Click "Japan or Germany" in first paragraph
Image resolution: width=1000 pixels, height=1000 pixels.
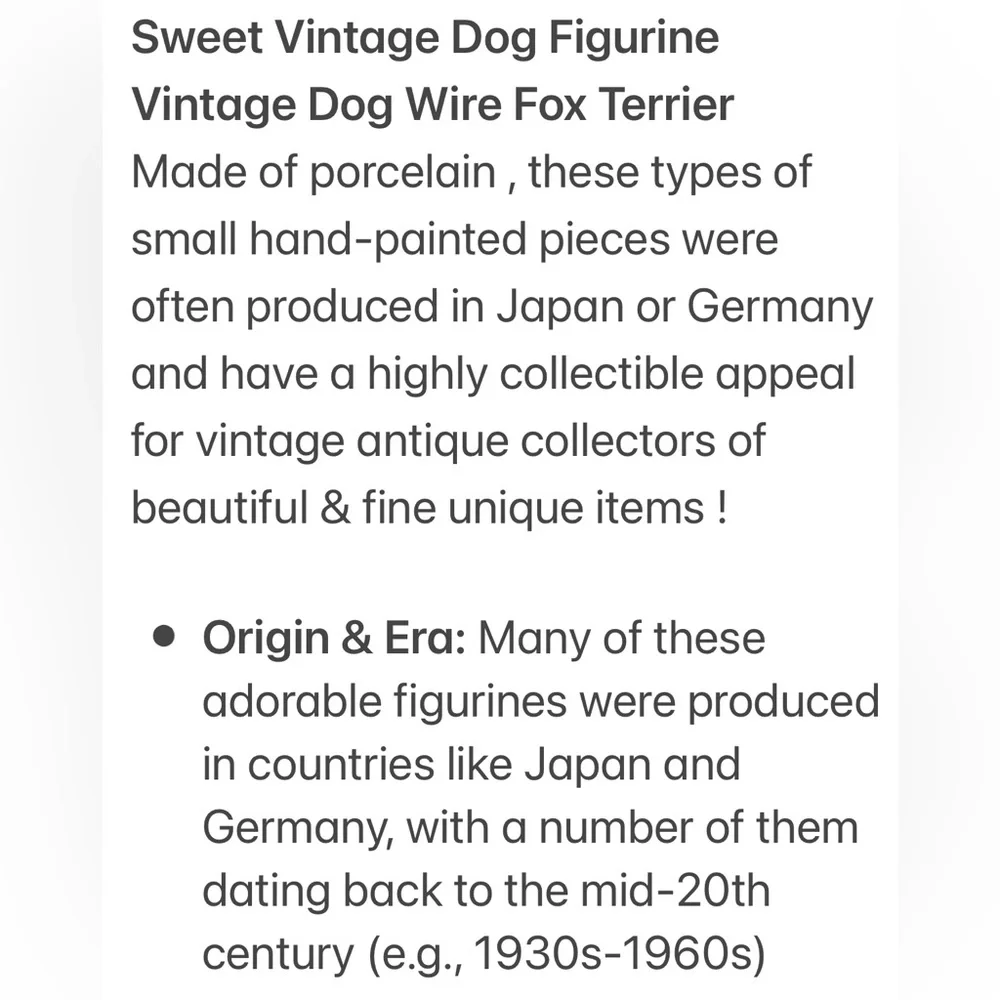(x=684, y=307)
